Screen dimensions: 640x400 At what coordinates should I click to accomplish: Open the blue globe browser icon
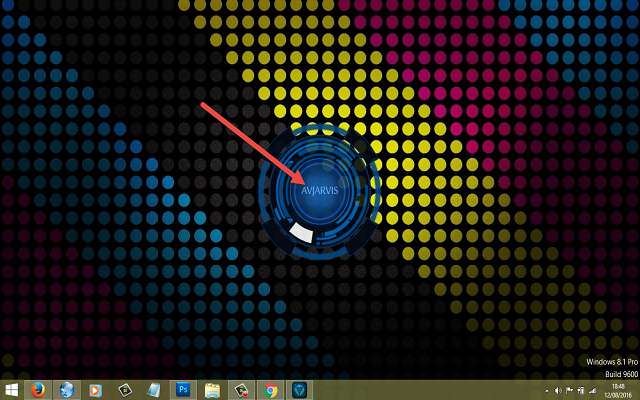67,389
